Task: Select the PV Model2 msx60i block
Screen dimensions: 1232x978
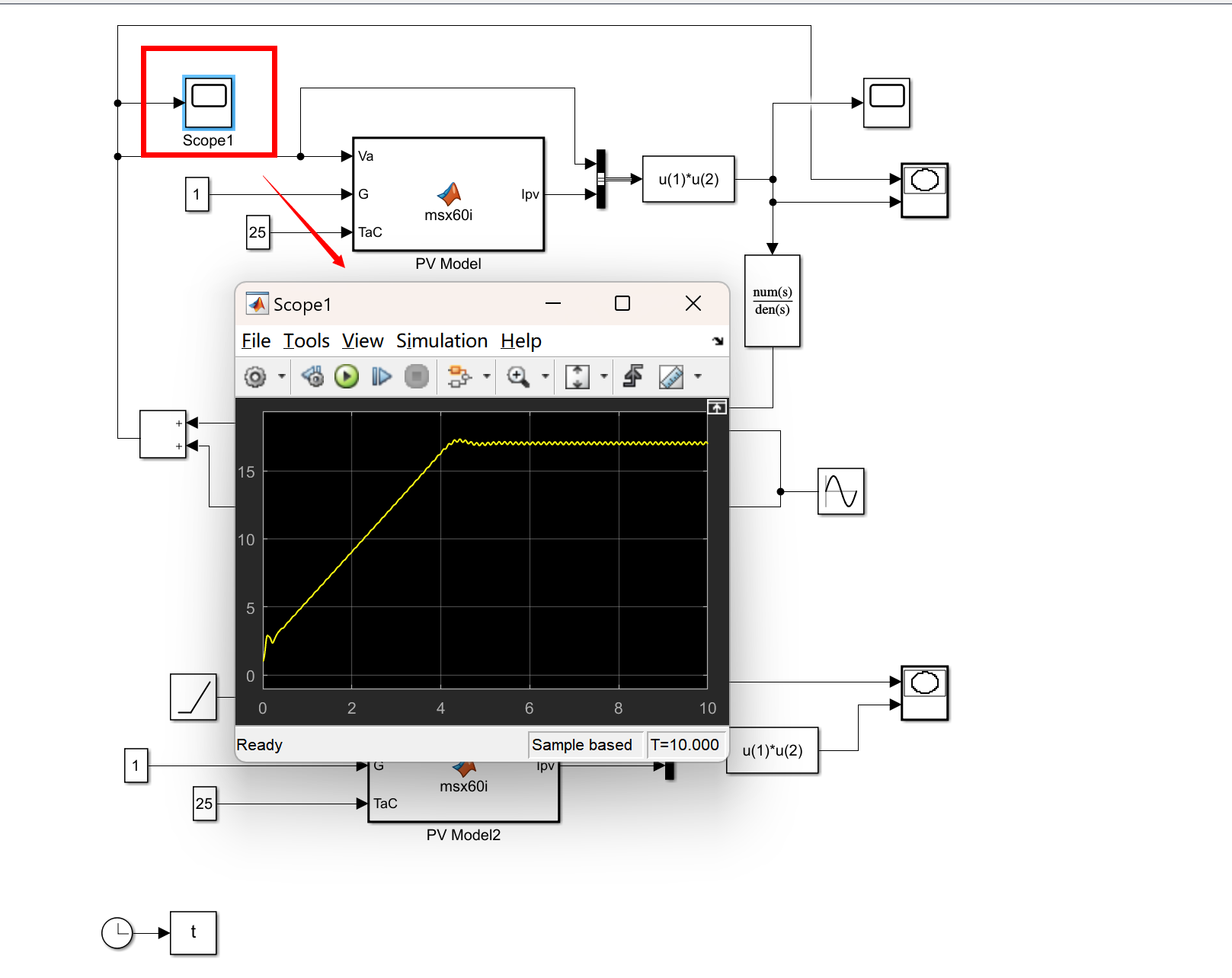Action: [x=463, y=792]
